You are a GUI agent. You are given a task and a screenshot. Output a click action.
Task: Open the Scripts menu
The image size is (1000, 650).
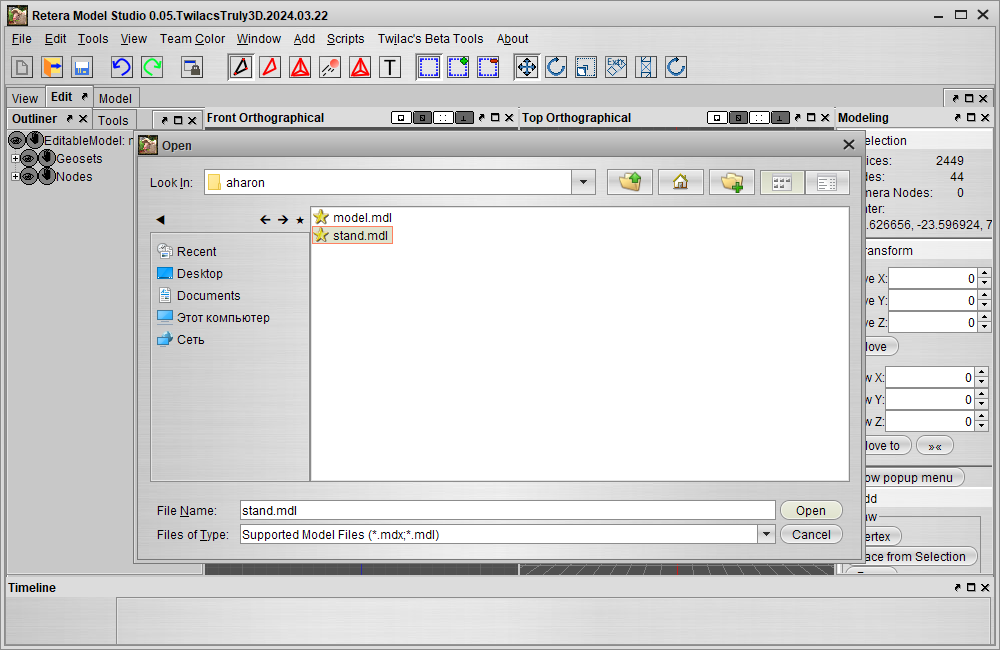tap(346, 39)
